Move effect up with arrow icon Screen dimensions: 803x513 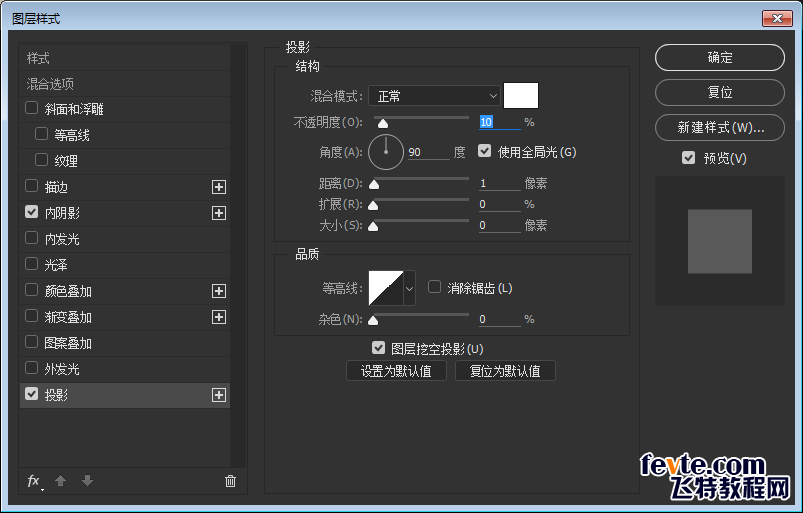pos(60,481)
